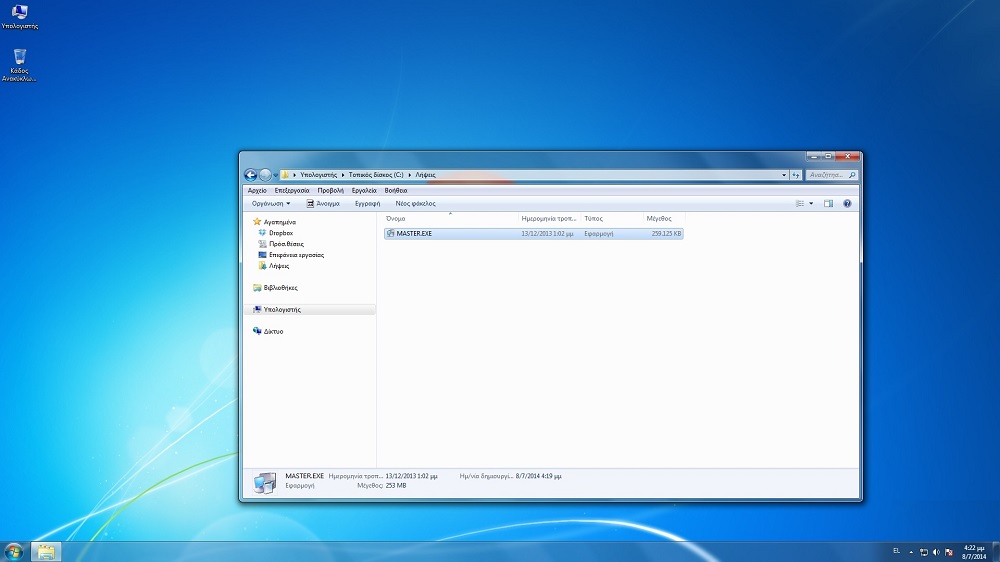
Task: Show hidden tray icons arrow
Action: tap(911, 552)
